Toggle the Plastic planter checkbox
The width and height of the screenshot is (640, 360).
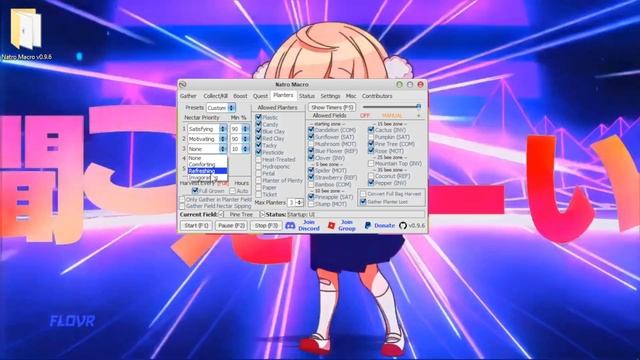click(258, 117)
